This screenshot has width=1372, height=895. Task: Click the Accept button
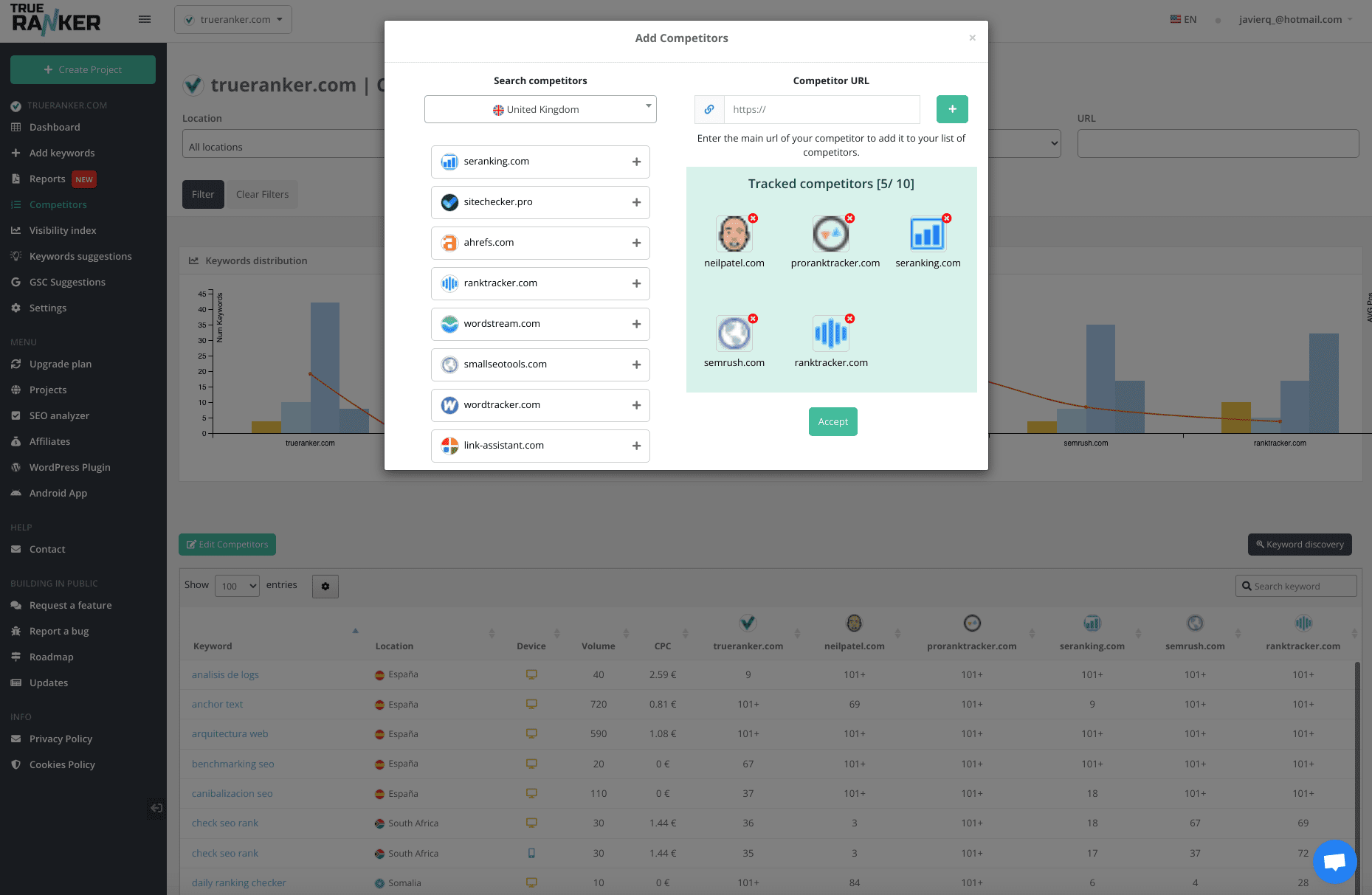pyautogui.click(x=832, y=421)
